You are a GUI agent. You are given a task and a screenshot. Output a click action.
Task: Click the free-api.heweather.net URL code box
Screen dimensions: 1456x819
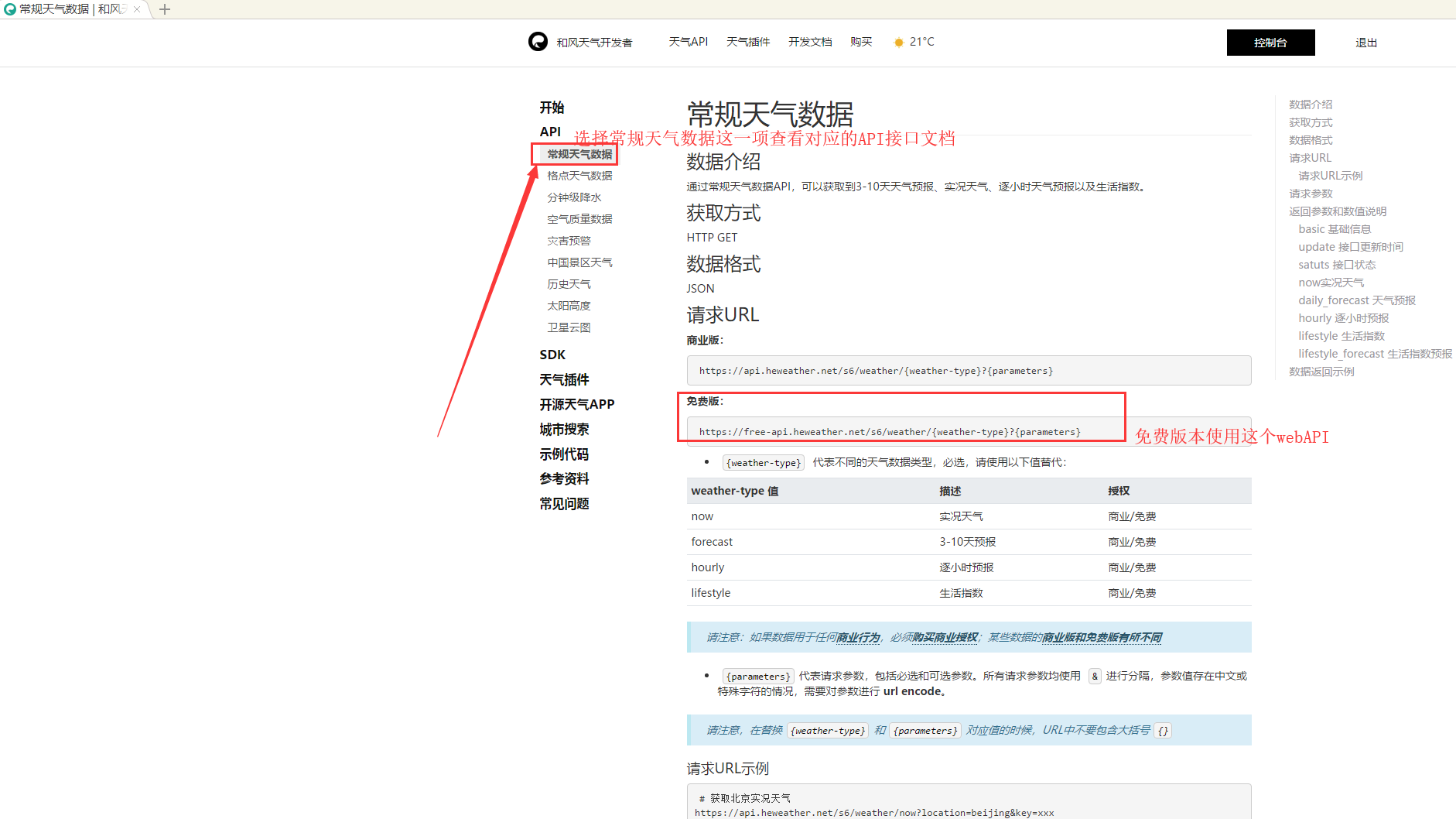(x=969, y=432)
